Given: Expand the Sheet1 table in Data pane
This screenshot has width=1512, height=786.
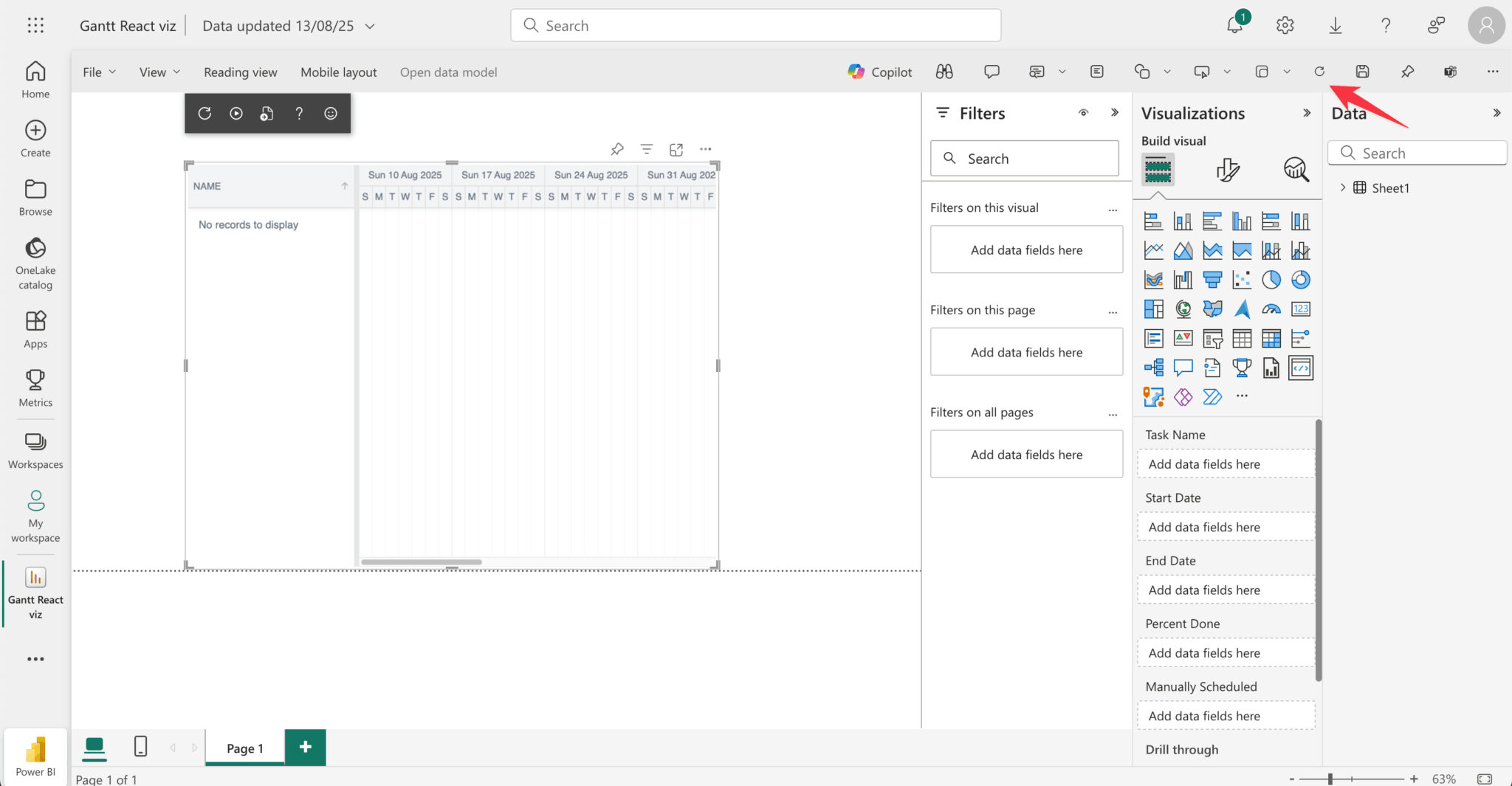Looking at the screenshot, I should tap(1342, 187).
